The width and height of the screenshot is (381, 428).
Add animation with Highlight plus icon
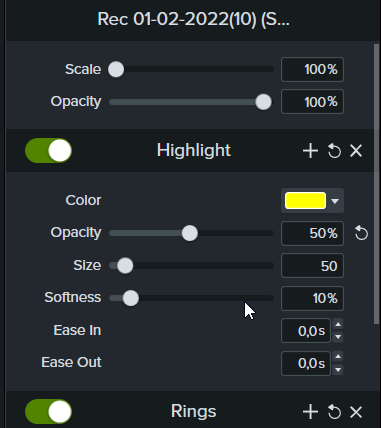(310, 151)
